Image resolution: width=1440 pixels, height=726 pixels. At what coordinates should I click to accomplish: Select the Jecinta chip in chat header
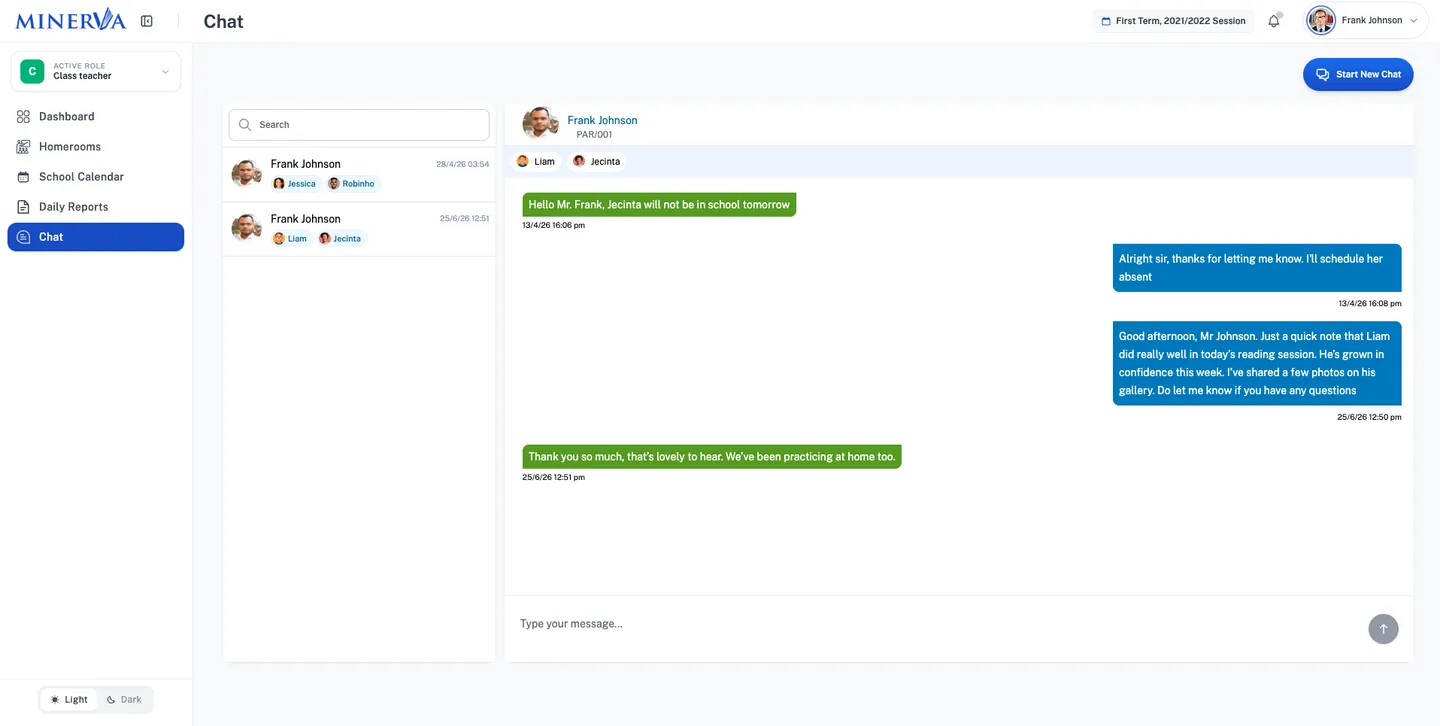(597, 161)
